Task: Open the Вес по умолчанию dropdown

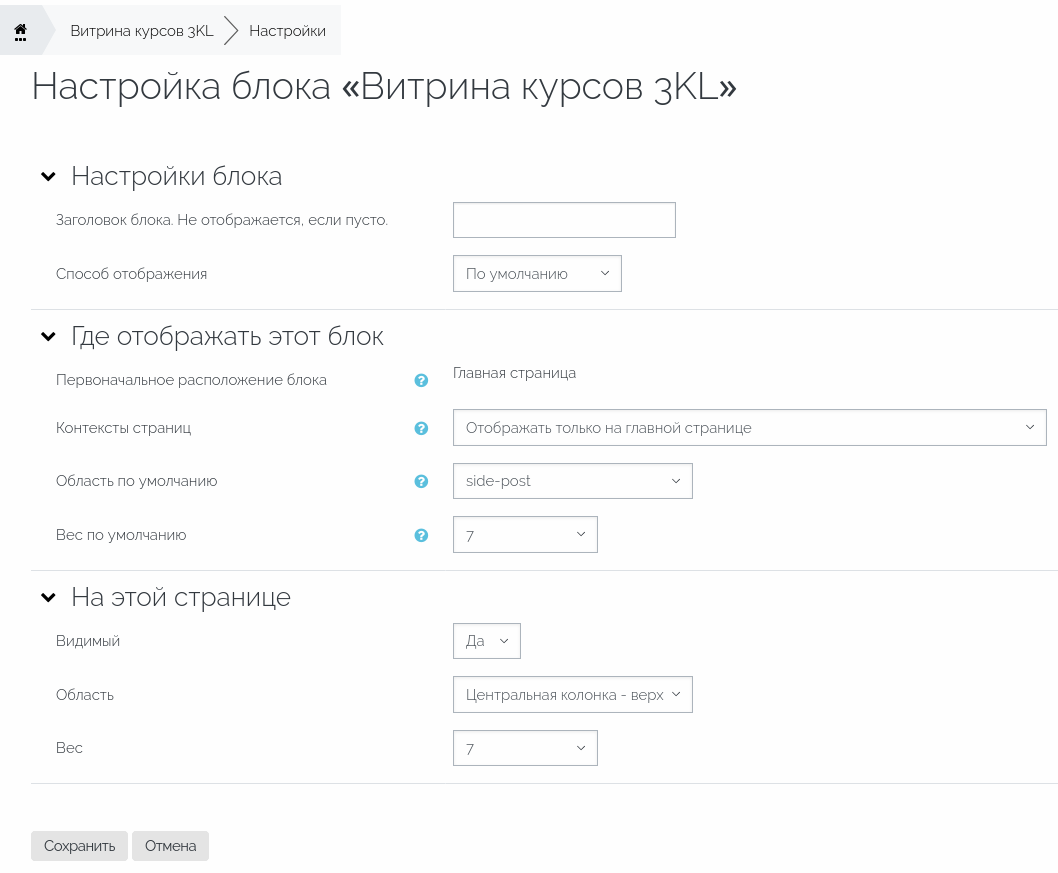Action: 525,534
